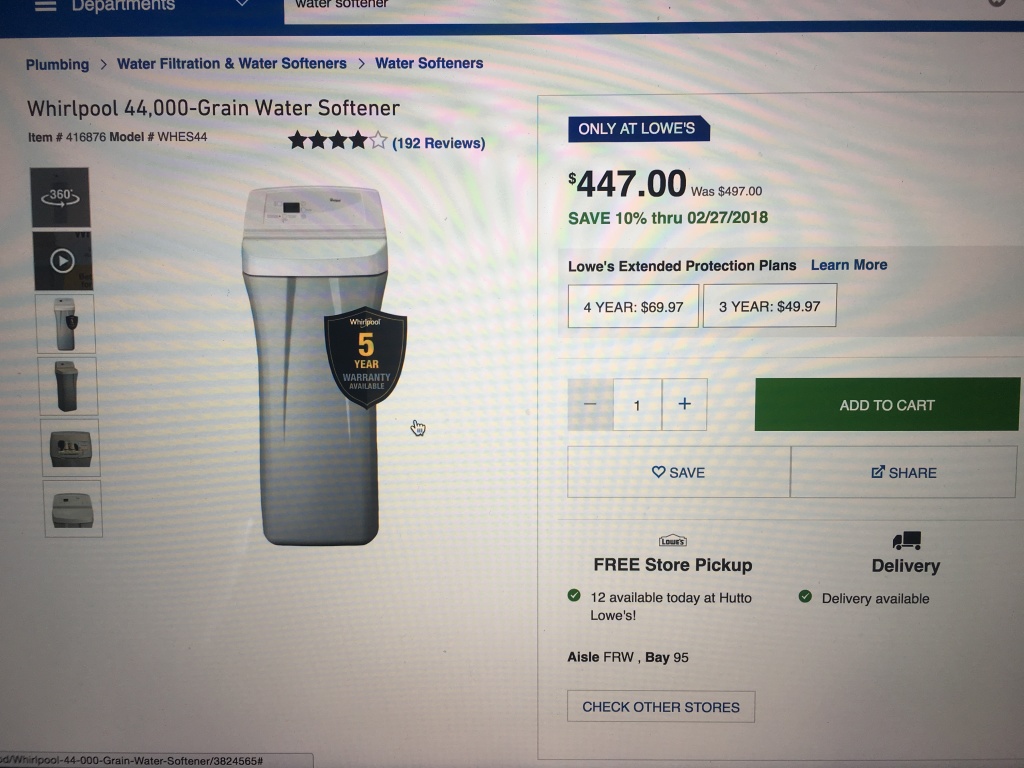Increase quantity with the plus button
Screen dimensions: 1024x768
click(684, 404)
